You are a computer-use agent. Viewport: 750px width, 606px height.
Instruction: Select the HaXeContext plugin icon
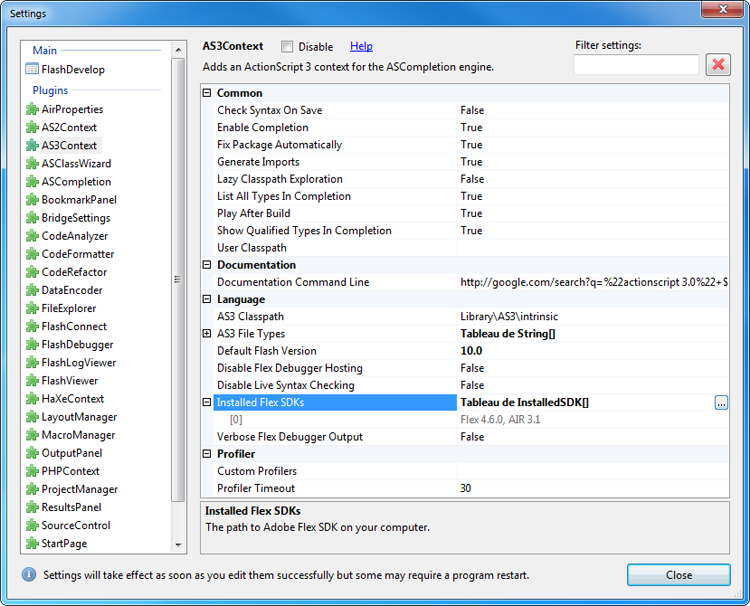[x=32, y=399]
